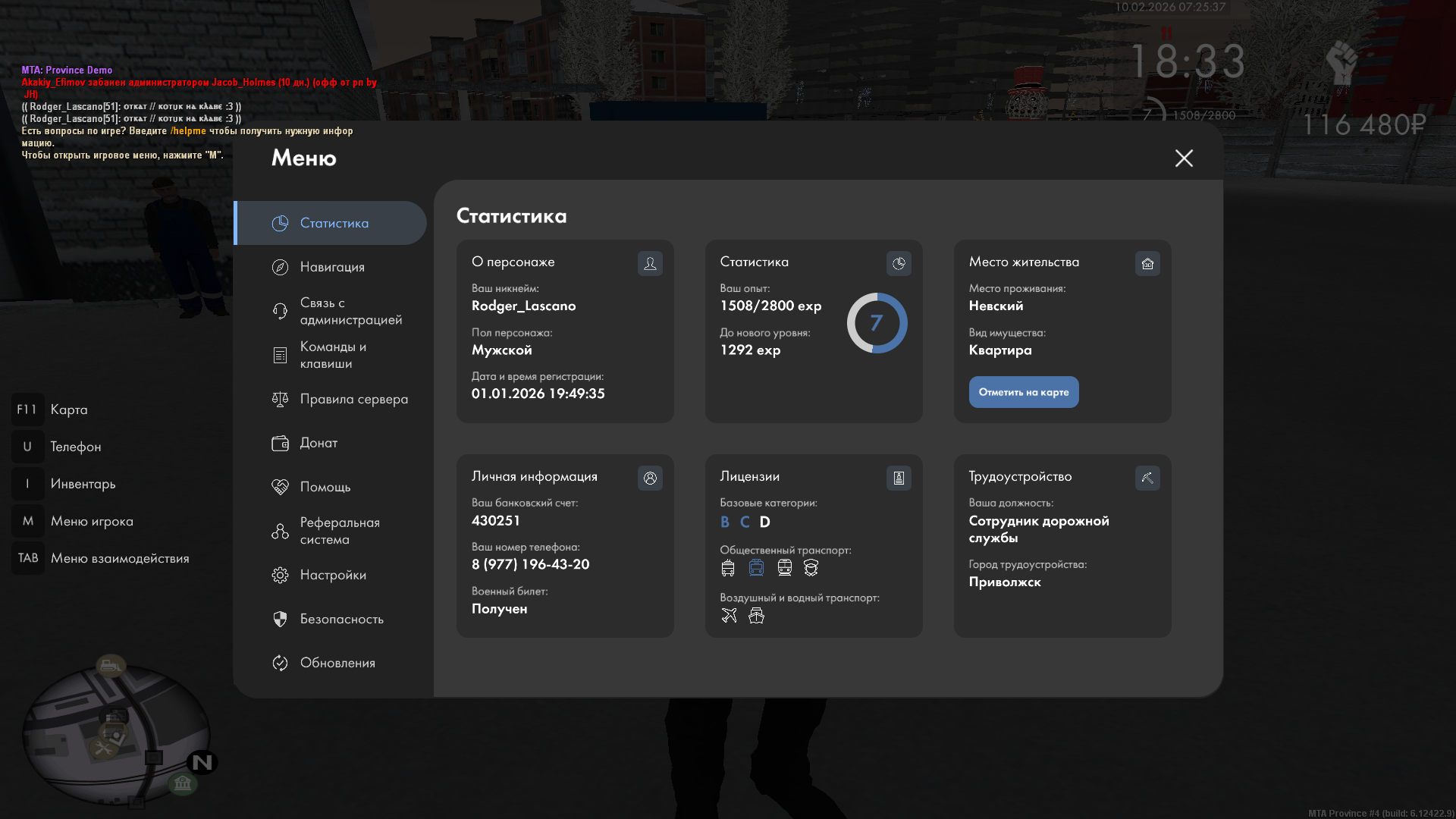Go to Правила сервера section

point(353,399)
